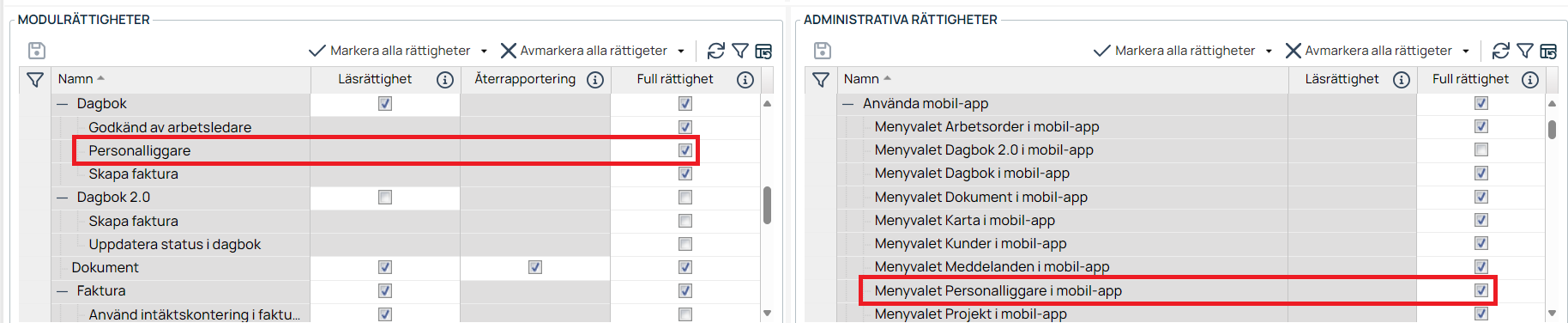Viewport: 1568px width, 323px height.
Task: Click info icon beside Läsrättighet in Modulrättigheter
Action: 445,80
